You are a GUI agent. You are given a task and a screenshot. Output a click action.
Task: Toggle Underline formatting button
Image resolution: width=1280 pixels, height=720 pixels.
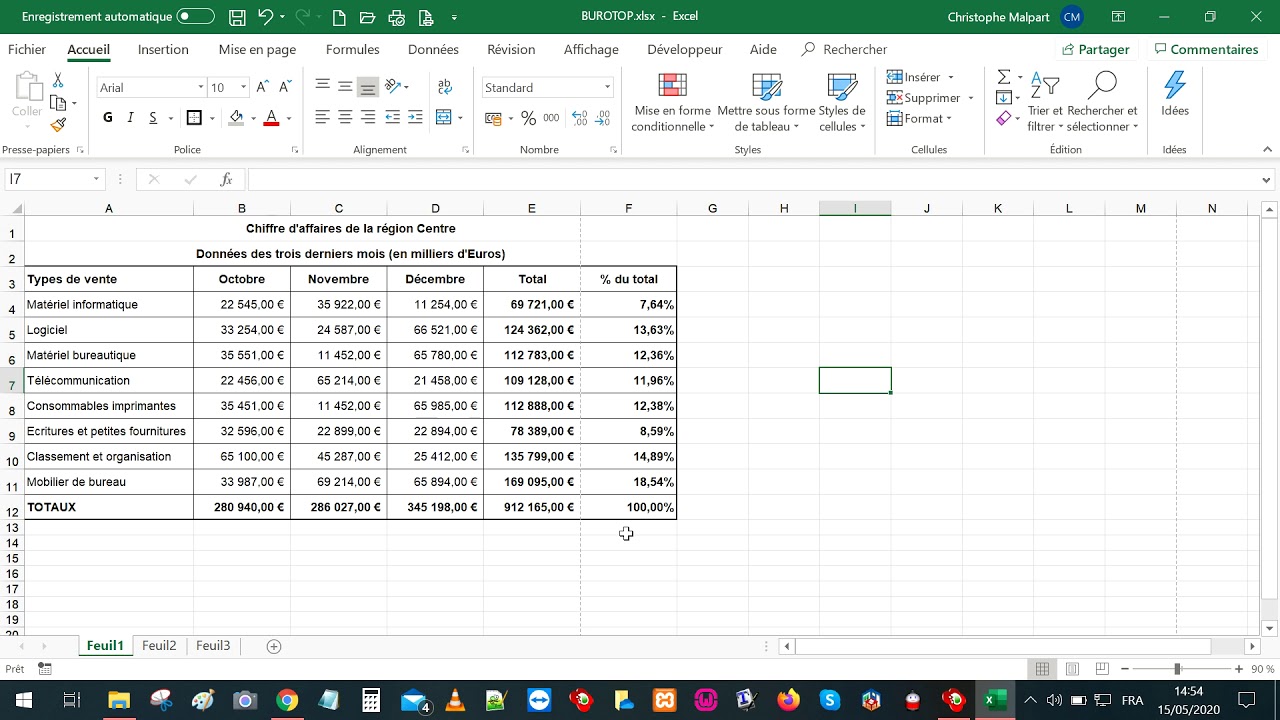[153, 118]
